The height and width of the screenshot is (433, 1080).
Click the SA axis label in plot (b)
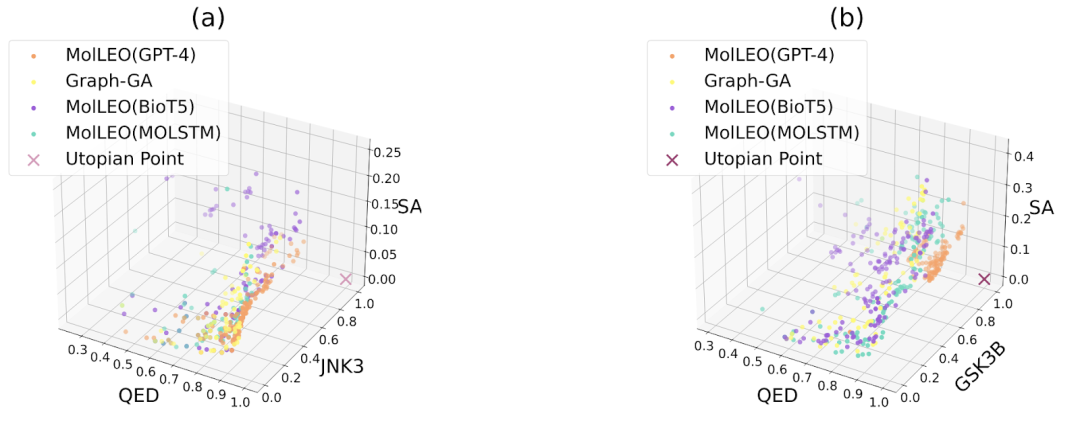coord(1041,208)
